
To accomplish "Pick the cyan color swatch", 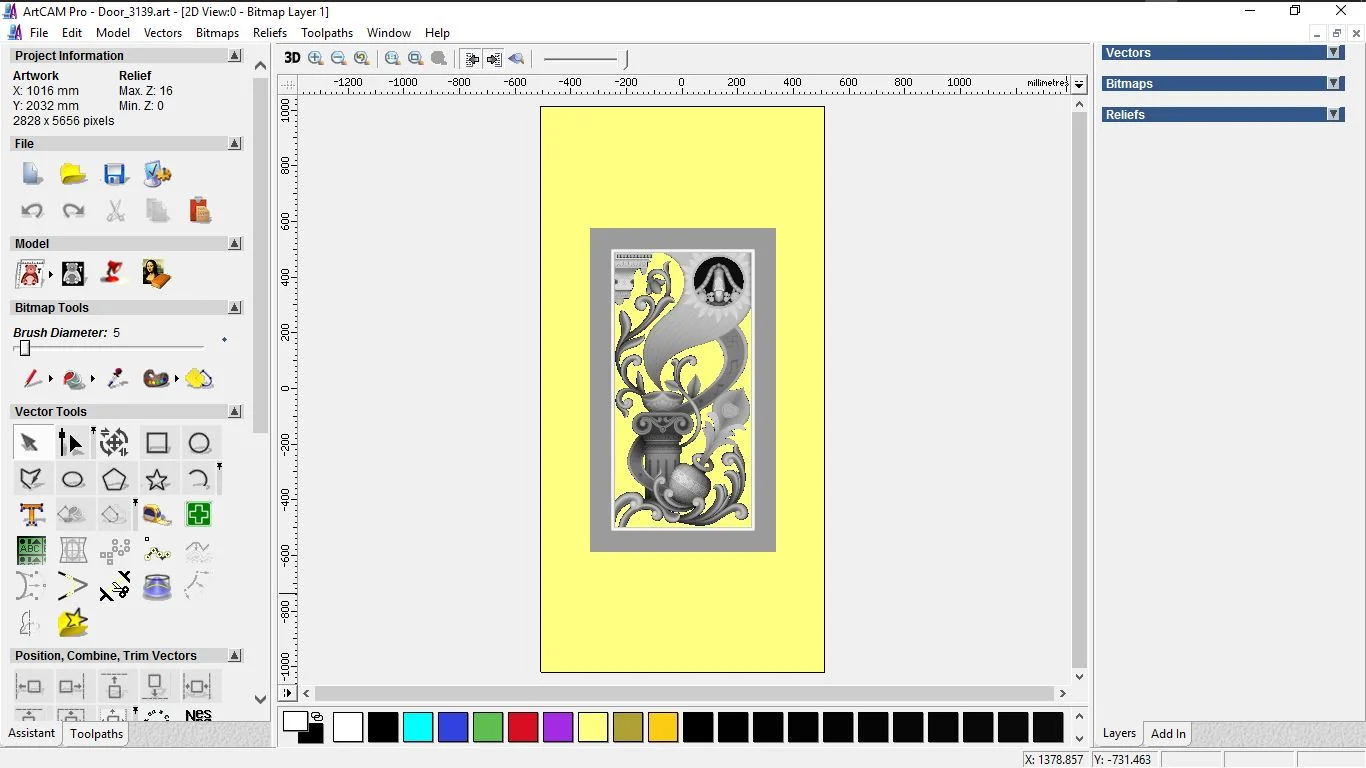I will coord(418,727).
